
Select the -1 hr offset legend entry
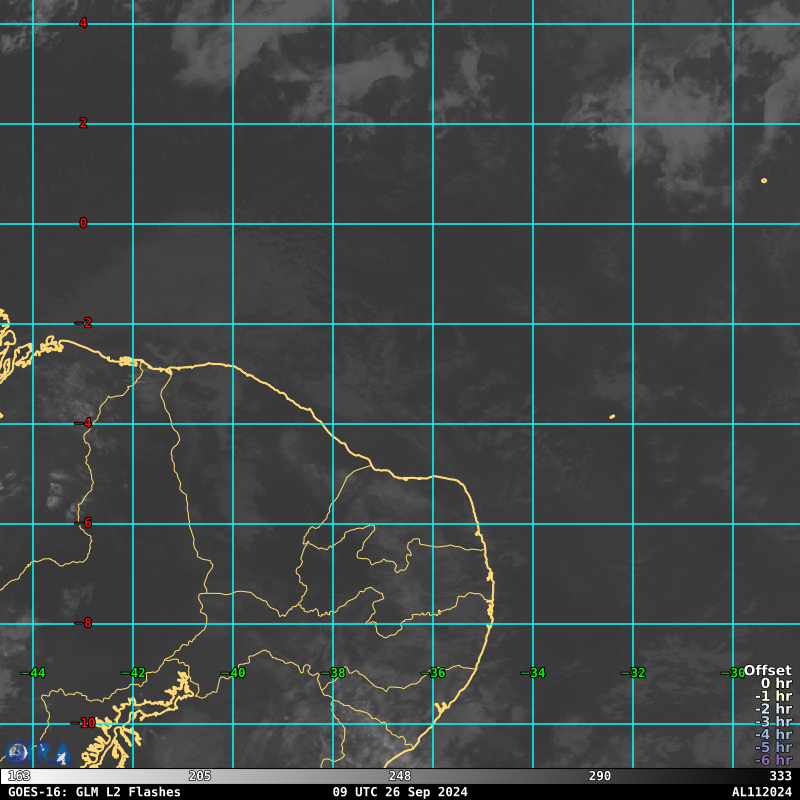(x=773, y=697)
